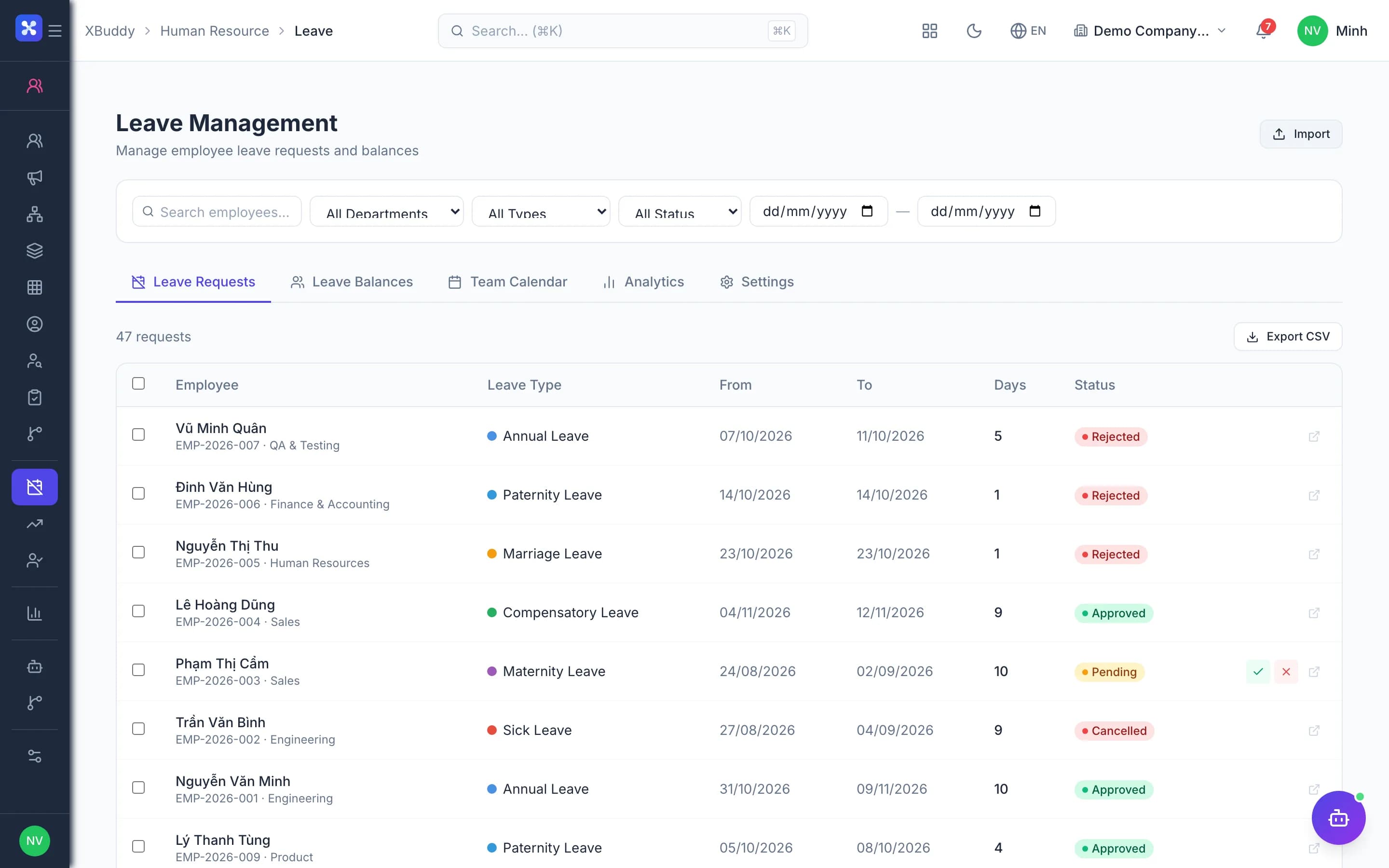This screenshot has height=868, width=1389.
Task: Open the pink Human Resource module icon
Action: pos(34,85)
